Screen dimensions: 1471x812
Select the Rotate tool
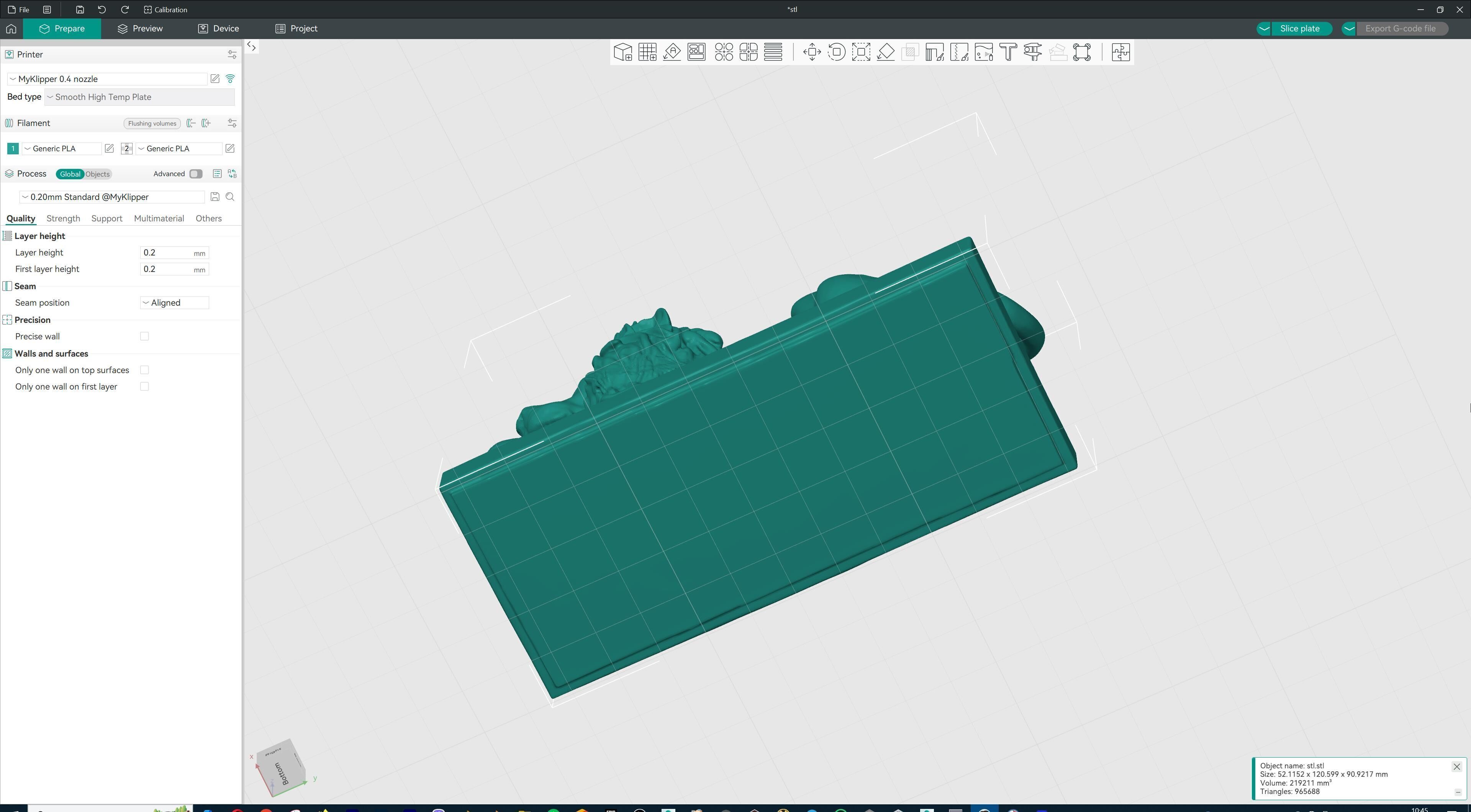(x=837, y=52)
